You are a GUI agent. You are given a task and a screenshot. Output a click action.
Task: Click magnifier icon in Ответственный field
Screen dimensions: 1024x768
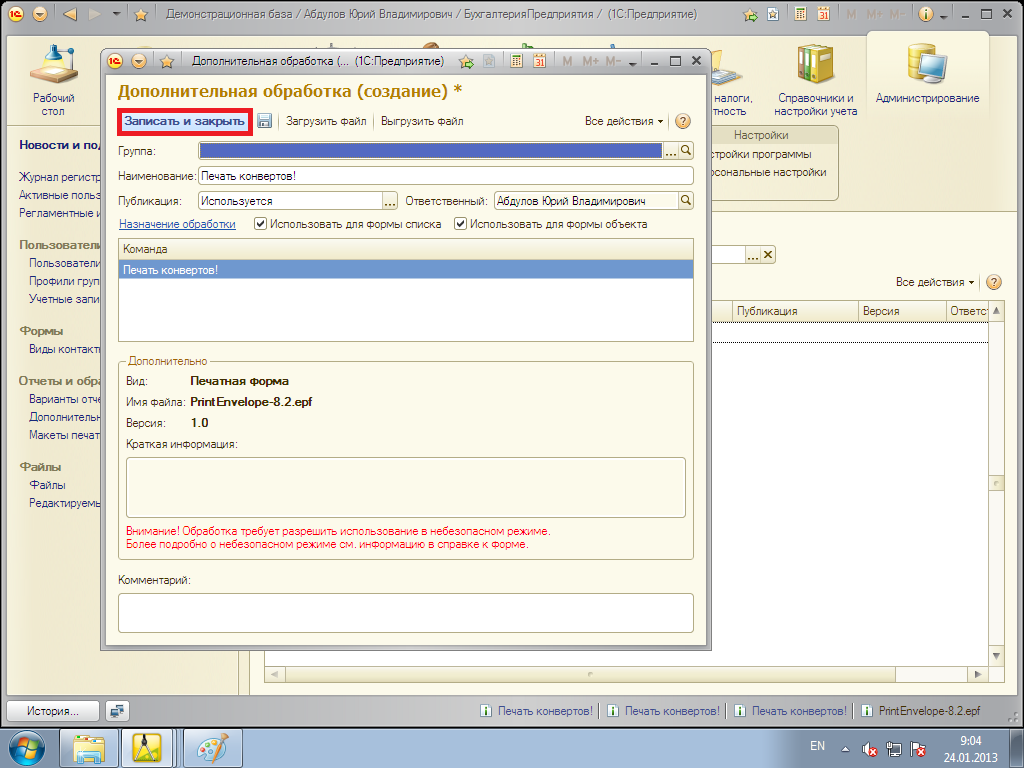(x=686, y=200)
